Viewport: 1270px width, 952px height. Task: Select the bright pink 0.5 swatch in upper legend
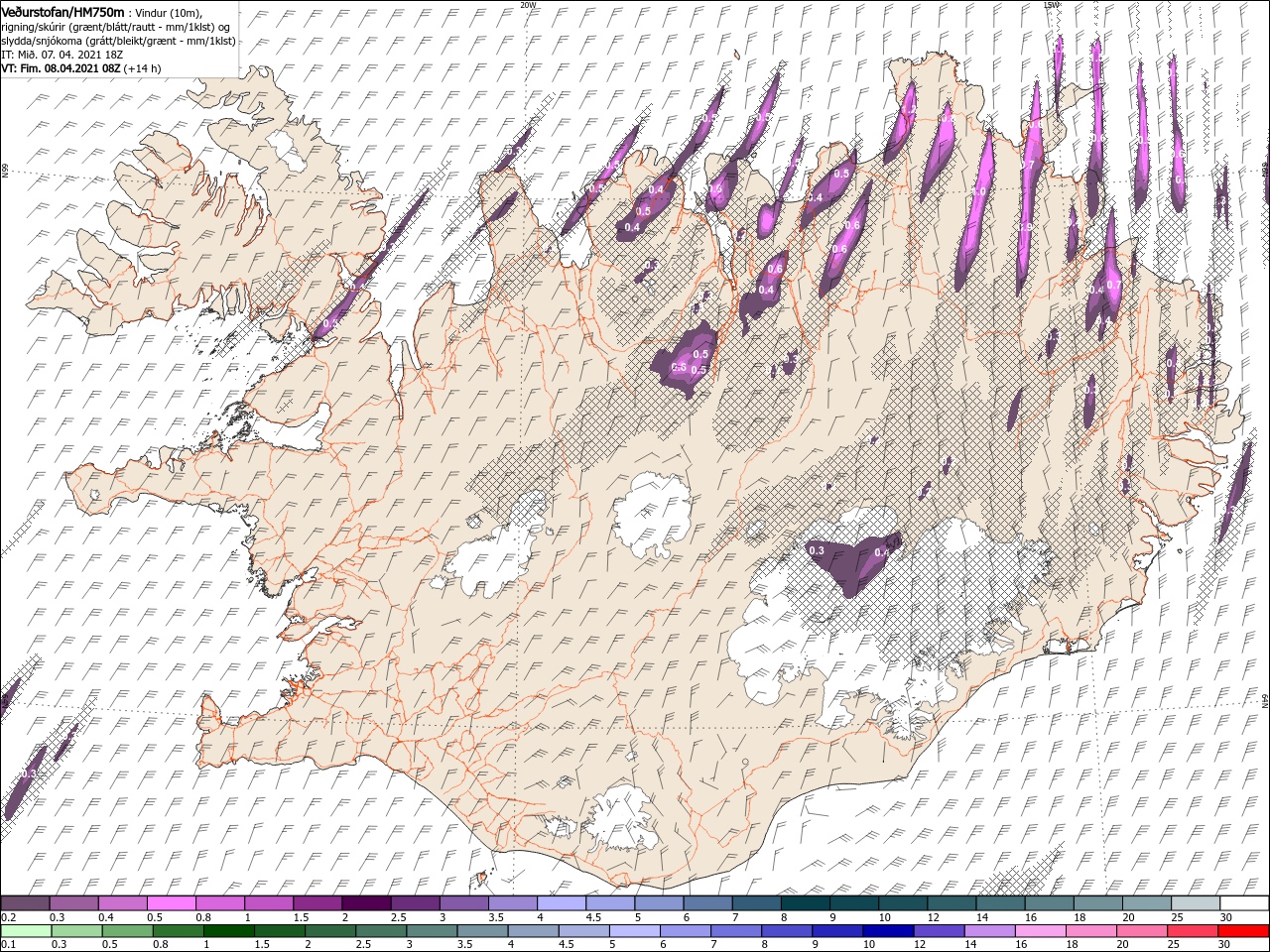click(171, 903)
